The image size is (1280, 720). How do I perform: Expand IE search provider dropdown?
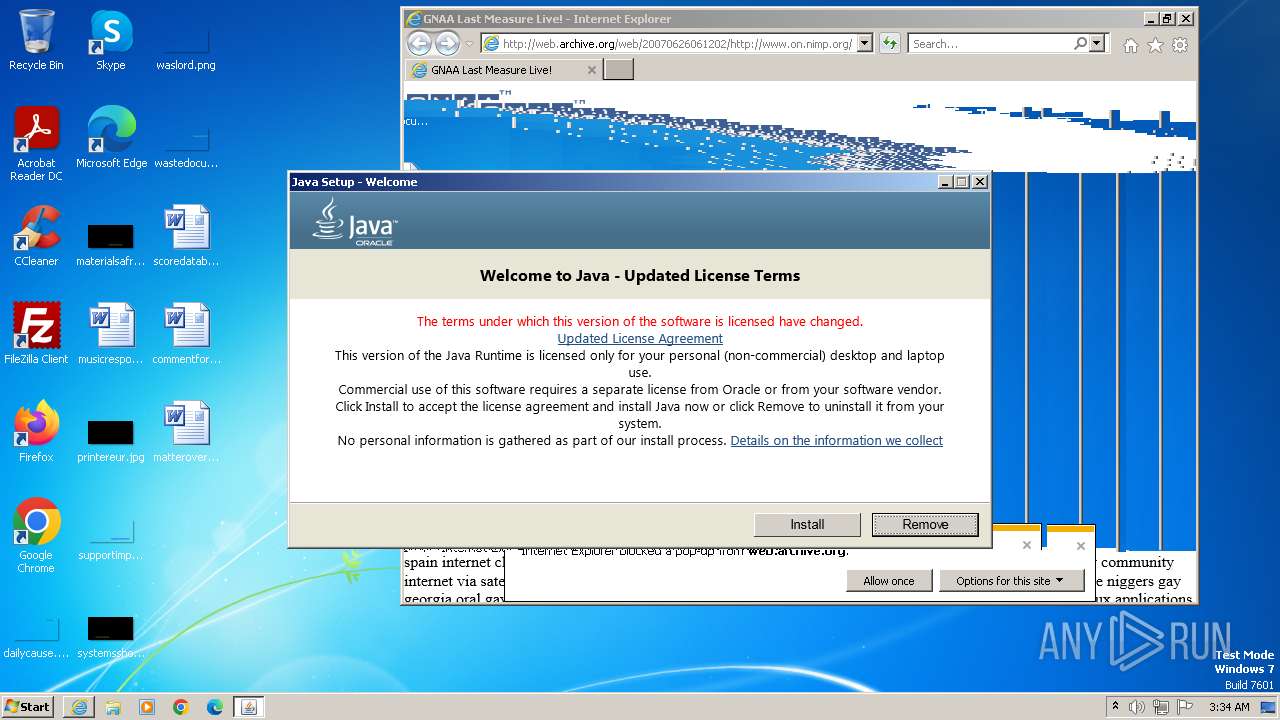(1097, 43)
